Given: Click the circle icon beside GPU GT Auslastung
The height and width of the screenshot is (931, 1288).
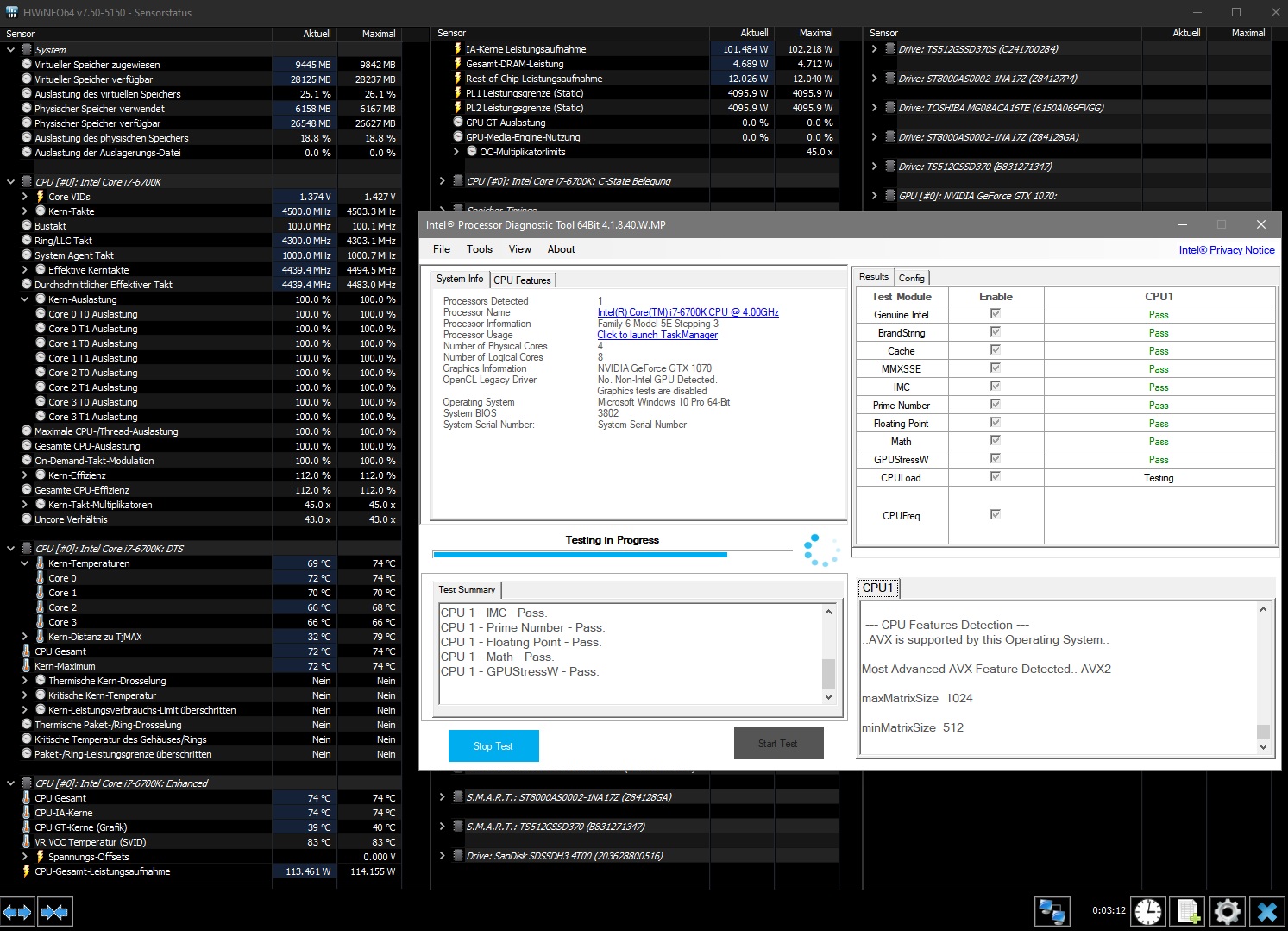Looking at the screenshot, I should pos(458,123).
